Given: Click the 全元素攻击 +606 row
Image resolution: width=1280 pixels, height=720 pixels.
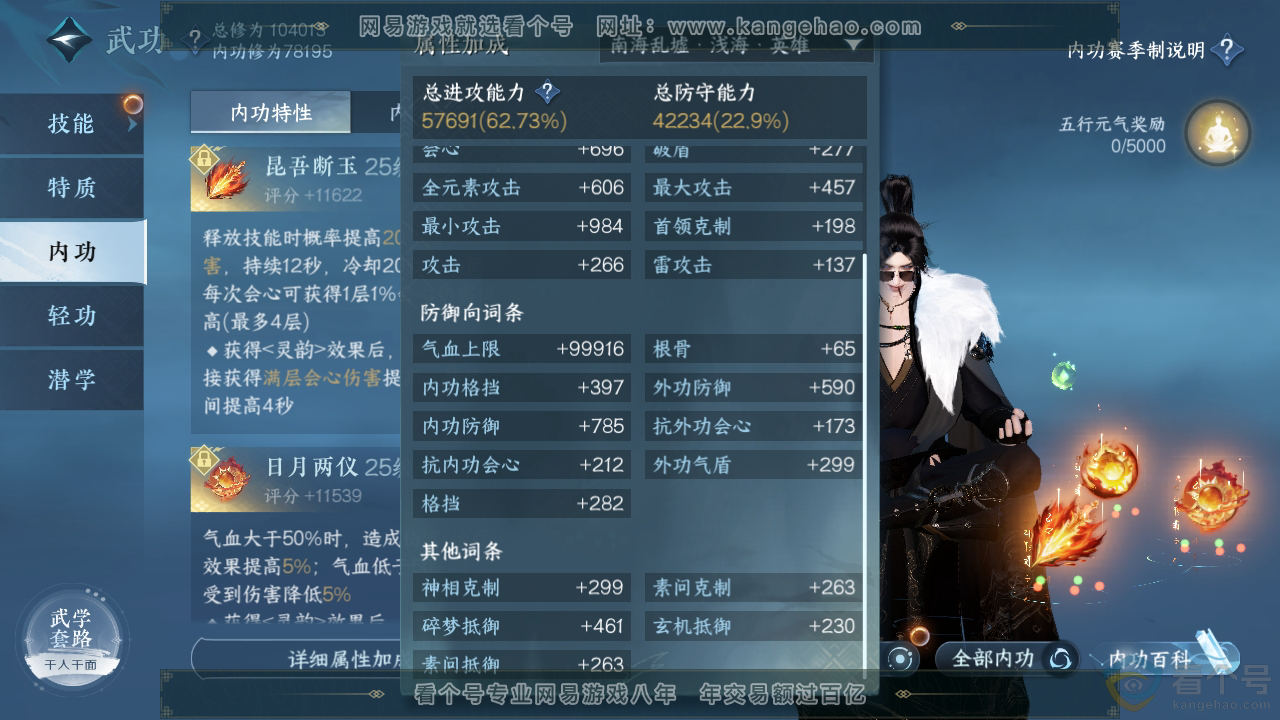Looking at the screenshot, I should [x=522, y=188].
